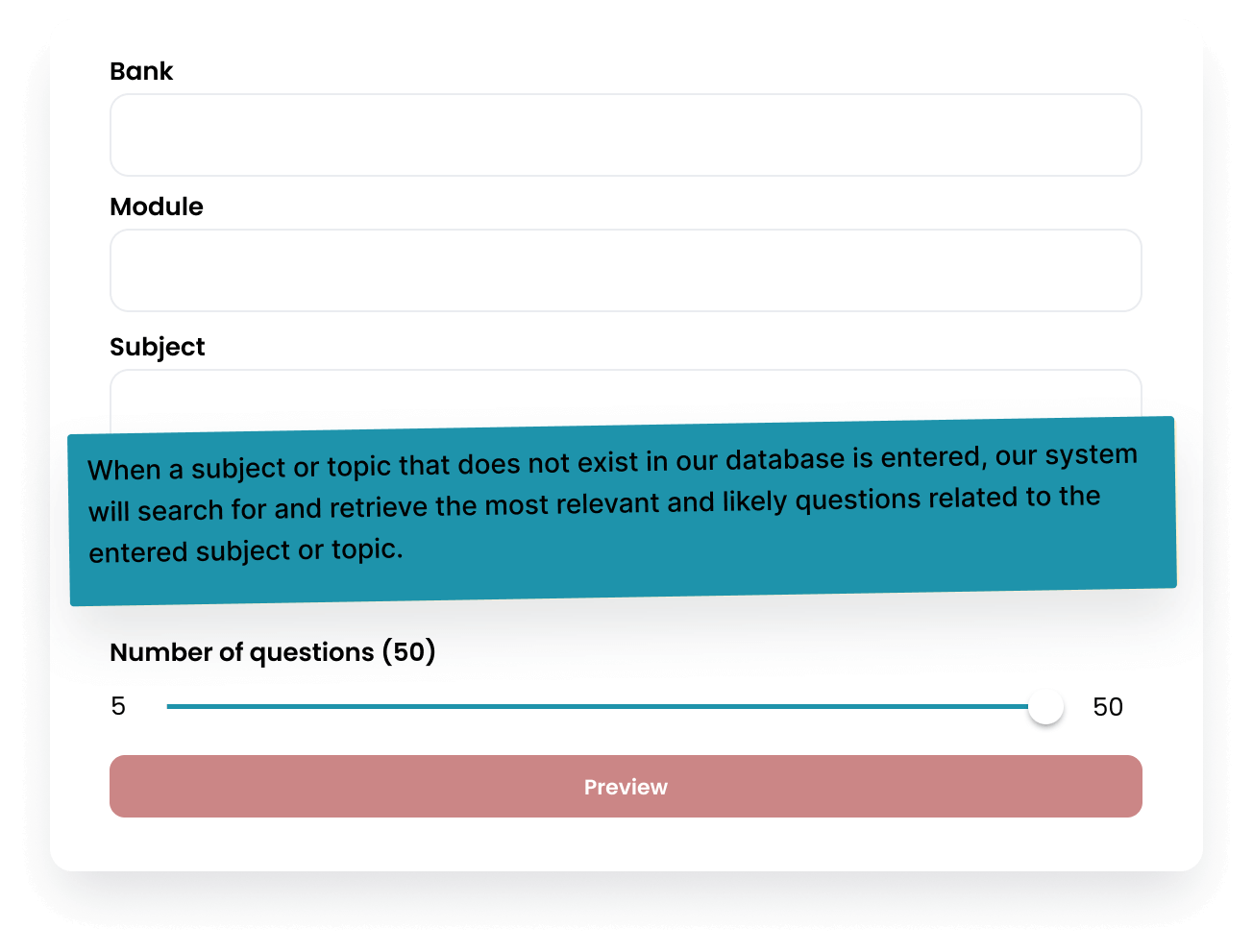Click the slider to reduce question count
The width and height of the screenshot is (1253, 952).
click(x=480, y=706)
